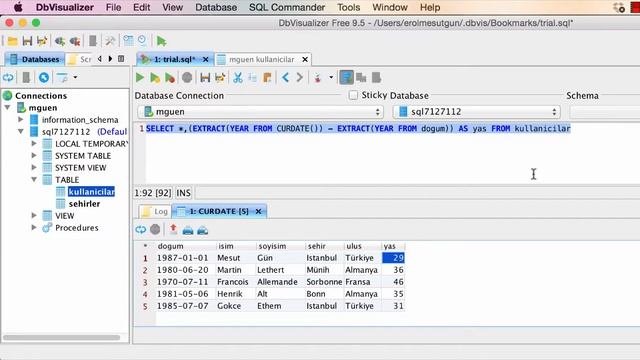Click the clock monitor icon in the main toolbar
This screenshot has height=360, width=640.
click(142, 40)
